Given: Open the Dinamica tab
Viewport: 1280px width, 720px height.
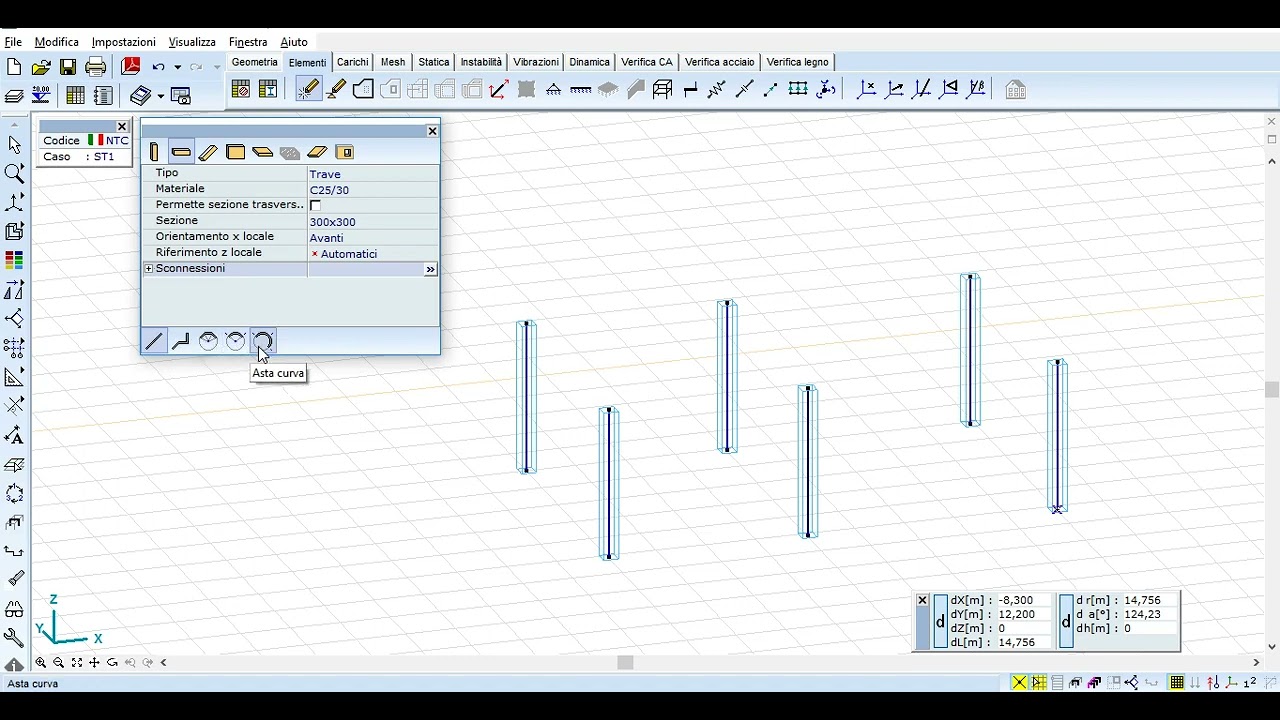Looking at the screenshot, I should 590,62.
